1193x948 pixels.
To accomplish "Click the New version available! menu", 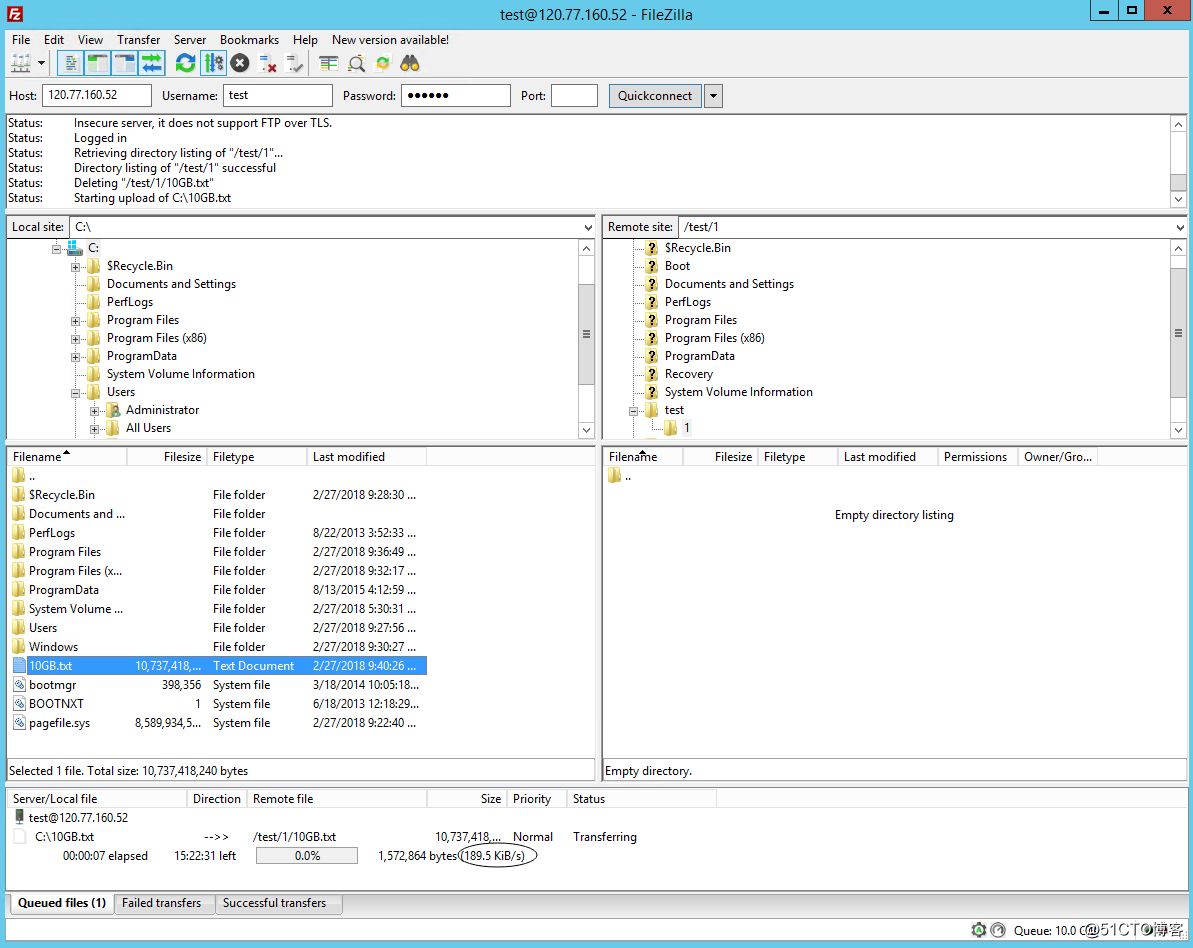I will (390, 40).
